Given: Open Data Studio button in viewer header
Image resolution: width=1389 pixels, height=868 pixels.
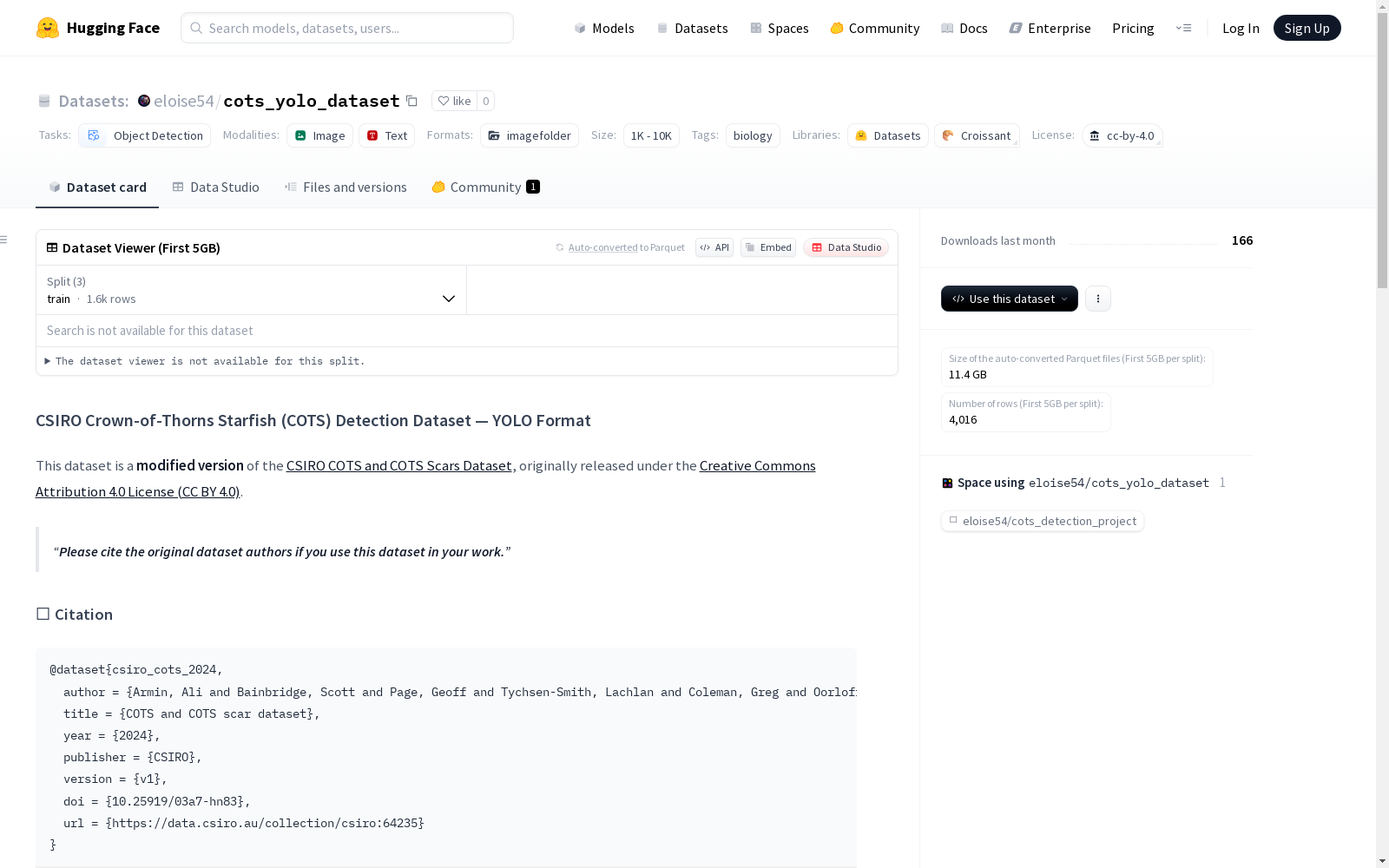Looking at the screenshot, I should (846, 247).
